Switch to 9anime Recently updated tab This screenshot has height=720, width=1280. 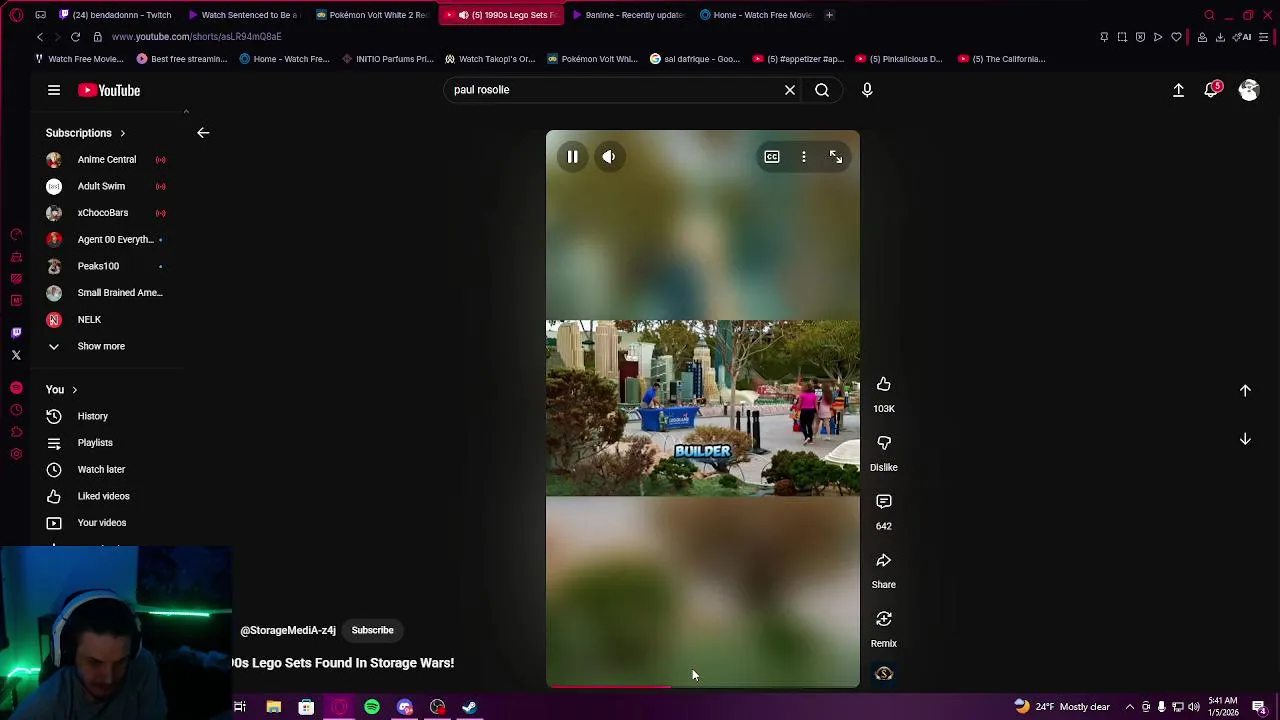point(627,15)
